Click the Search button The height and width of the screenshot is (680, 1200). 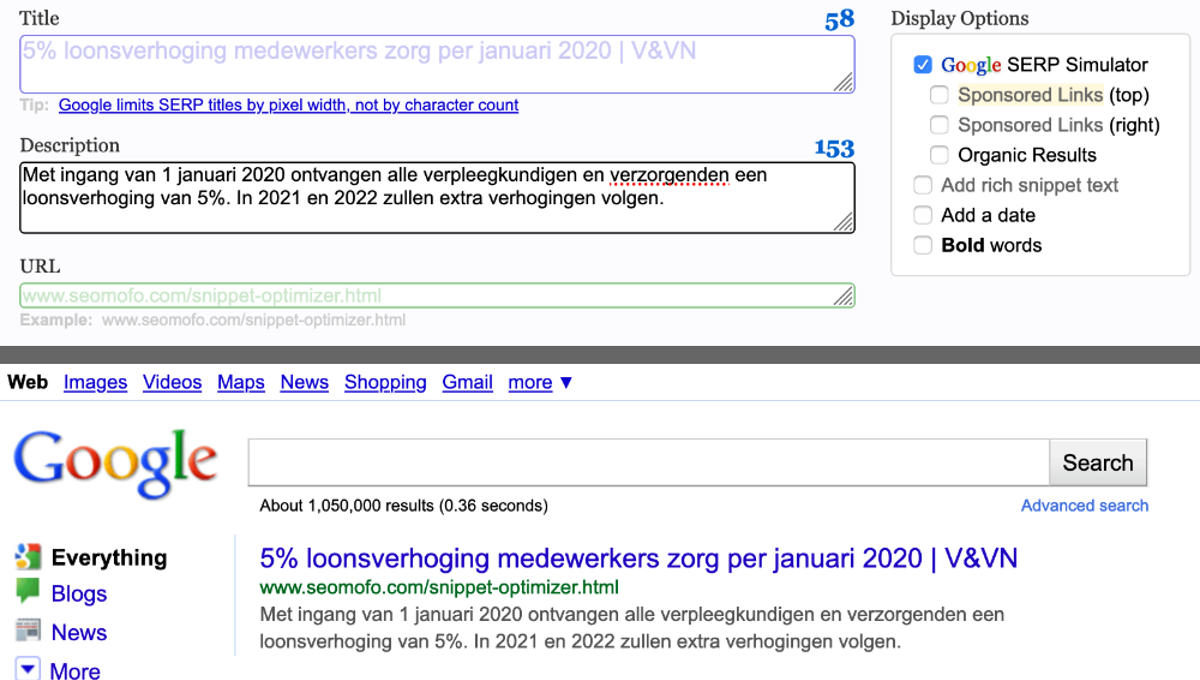[1098, 463]
